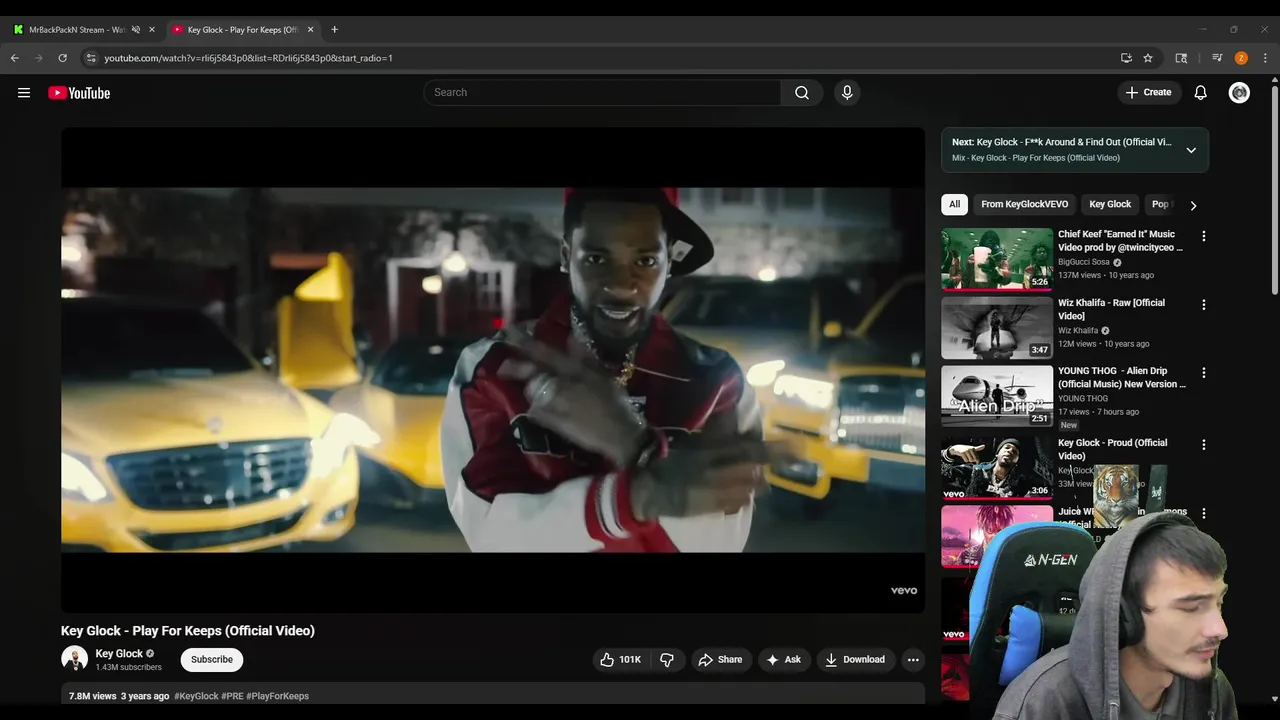Click the video player to pause

(492, 370)
